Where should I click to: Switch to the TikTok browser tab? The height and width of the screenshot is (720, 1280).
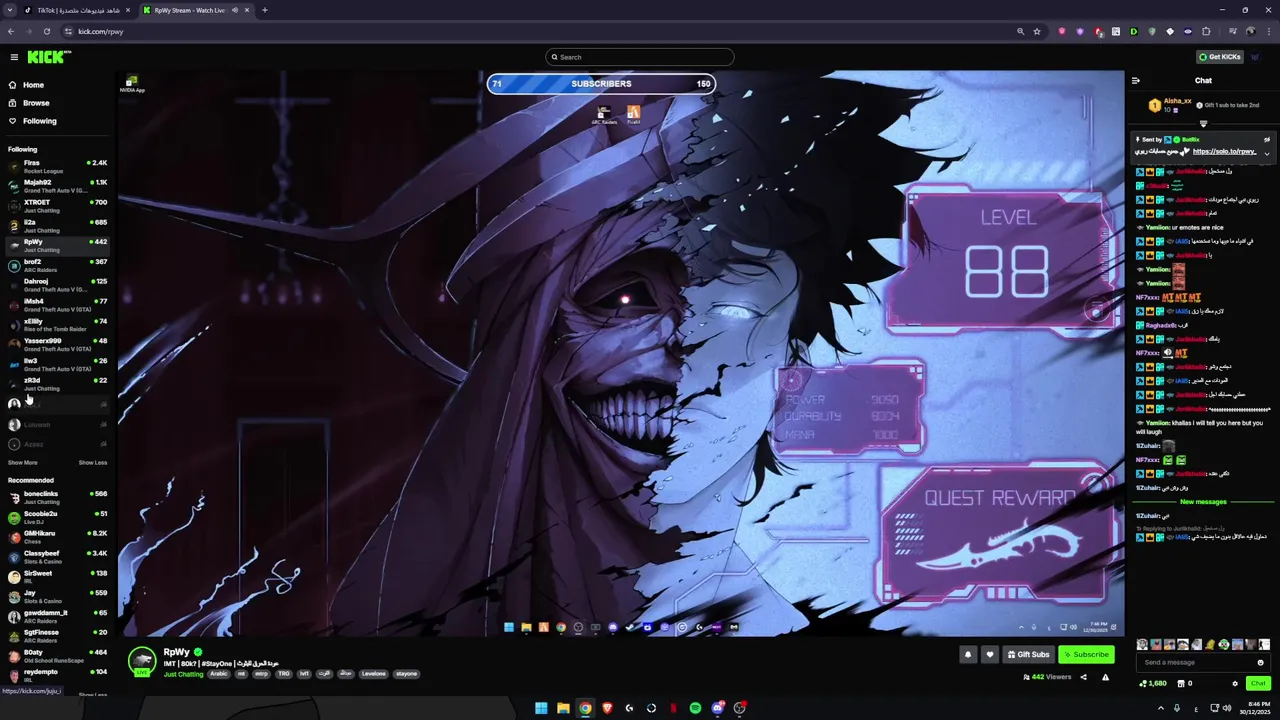pyautogui.click(x=78, y=10)
